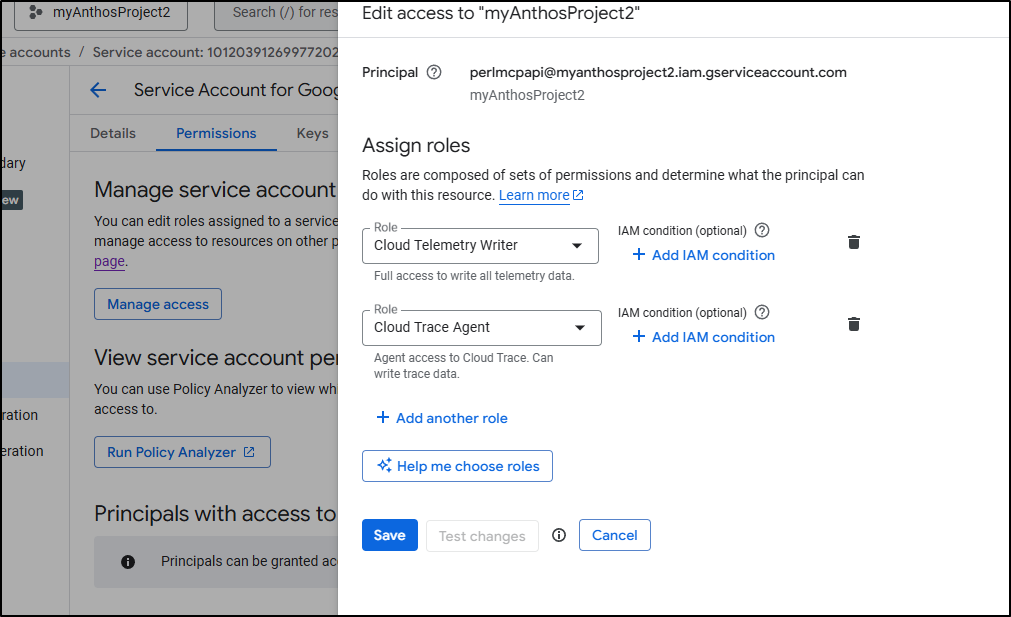Screen dimensions: 1011x617
Task: Remove the Cloud Trace Agent role
Action: (x=853, y=324)
